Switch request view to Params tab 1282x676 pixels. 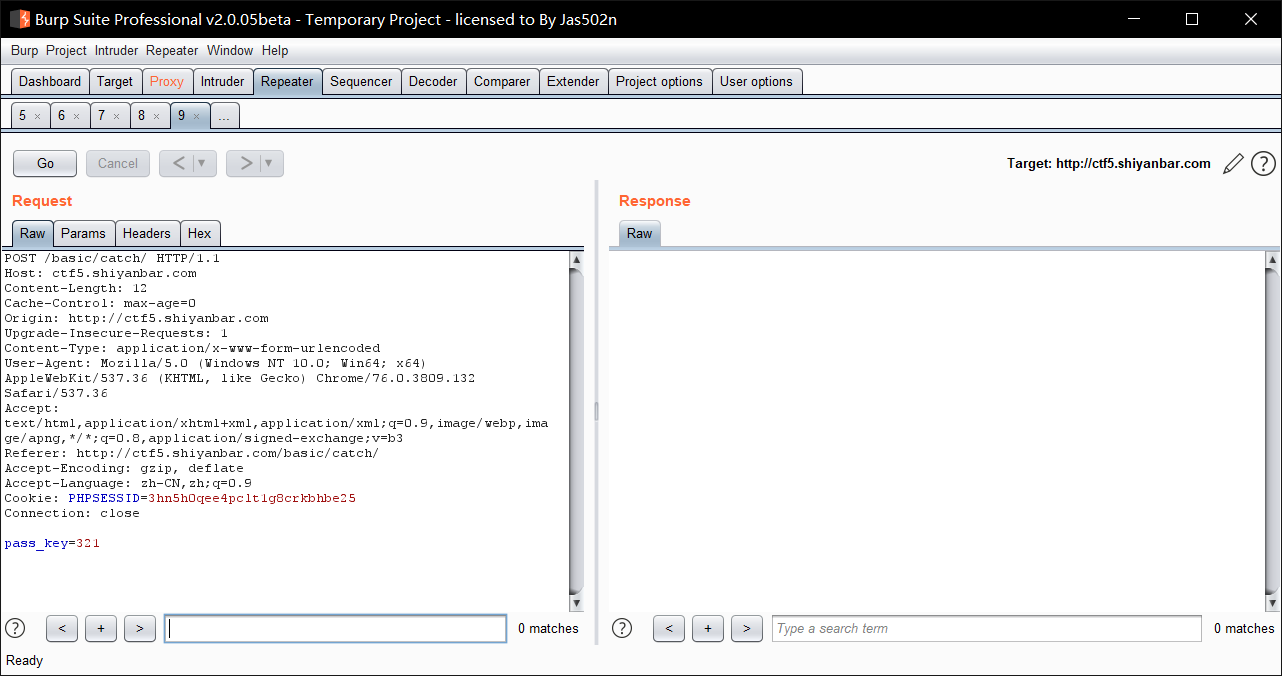tap(83, 233)
